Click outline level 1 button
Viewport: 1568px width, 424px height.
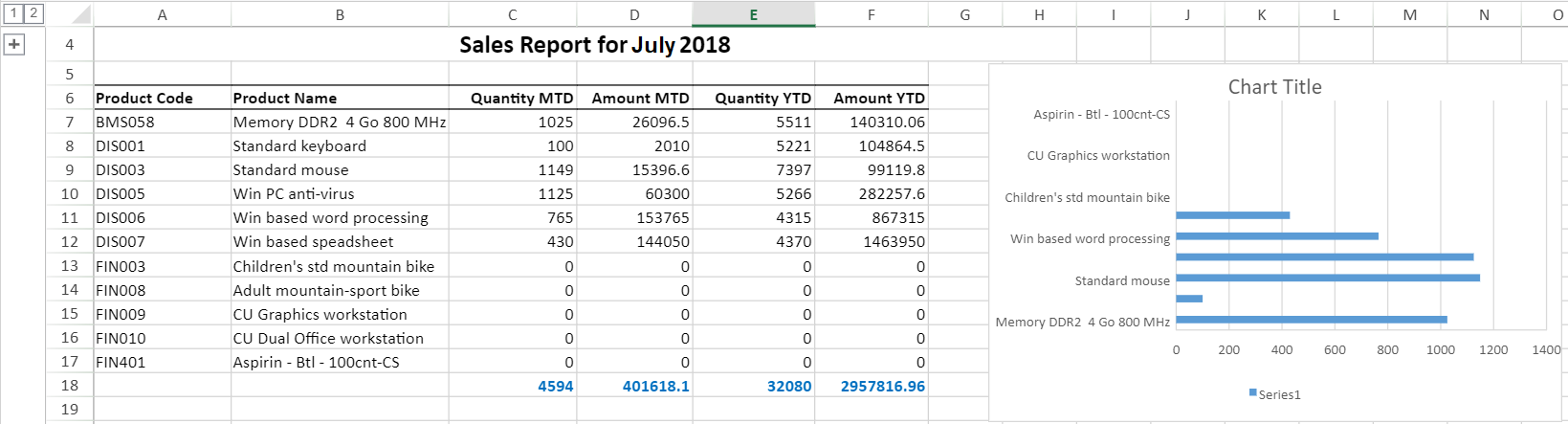pyautogui.click(x=14, y=13)
